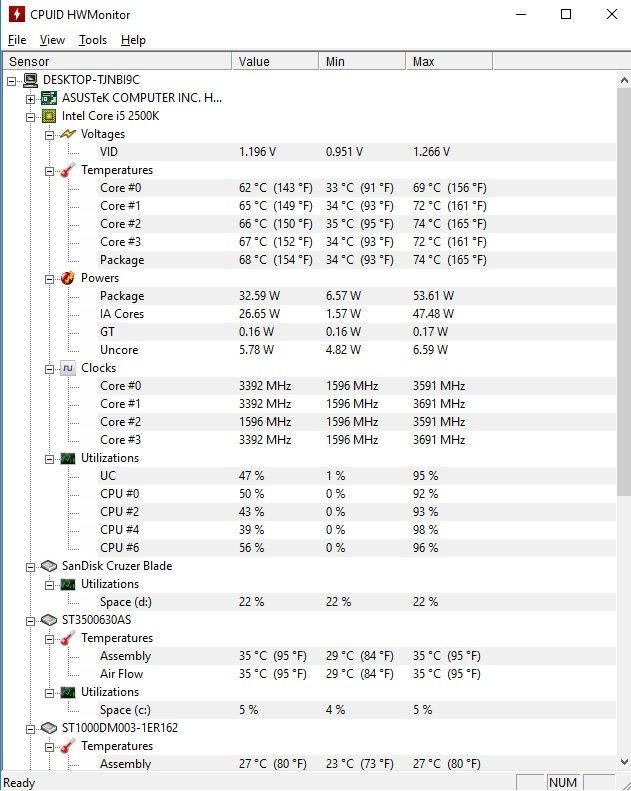Click the Intel Core i5 CPU chip icon
The image size is (631, 791).
49,116
